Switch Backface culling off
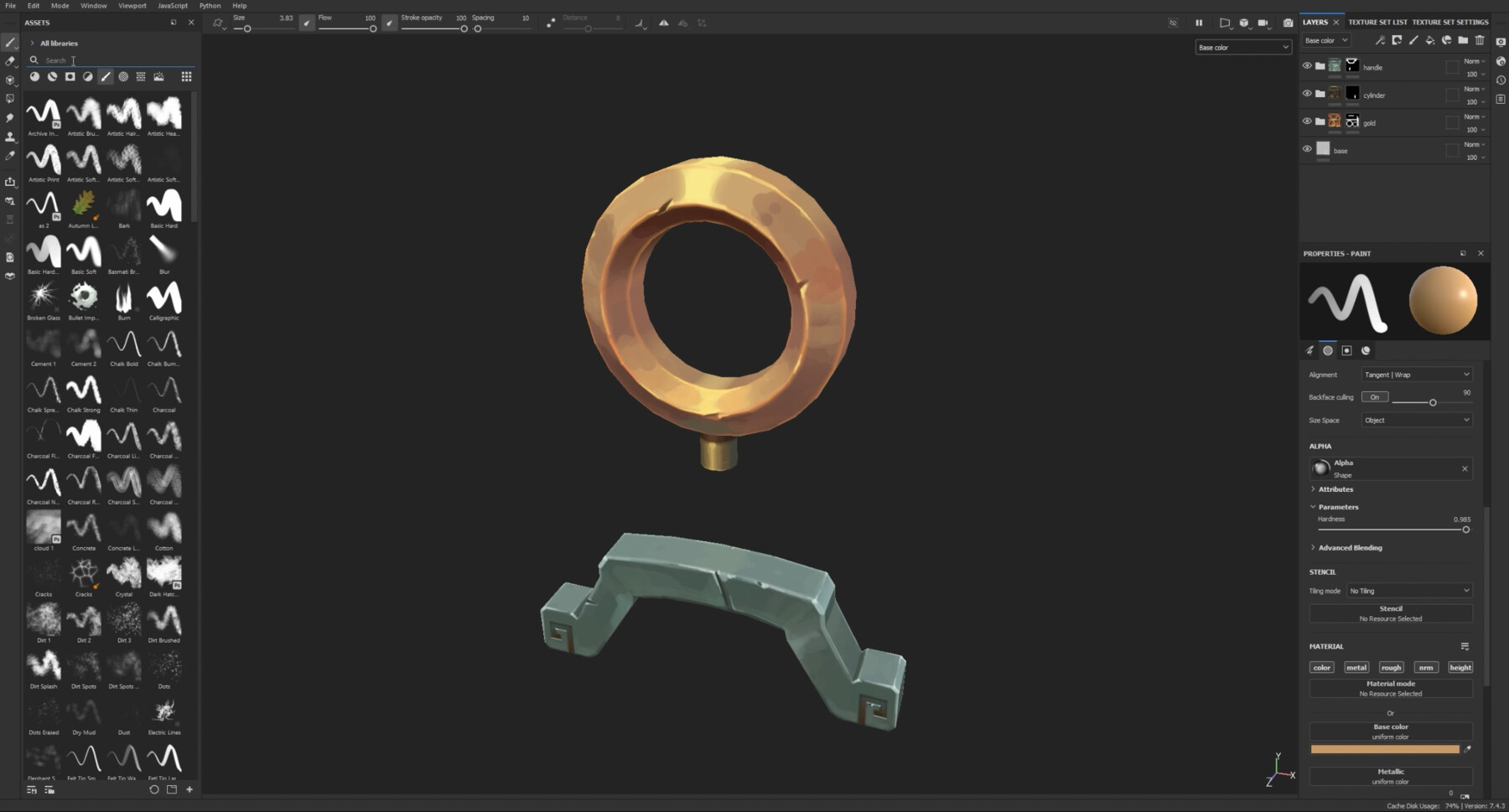 tap(1375, 396)
